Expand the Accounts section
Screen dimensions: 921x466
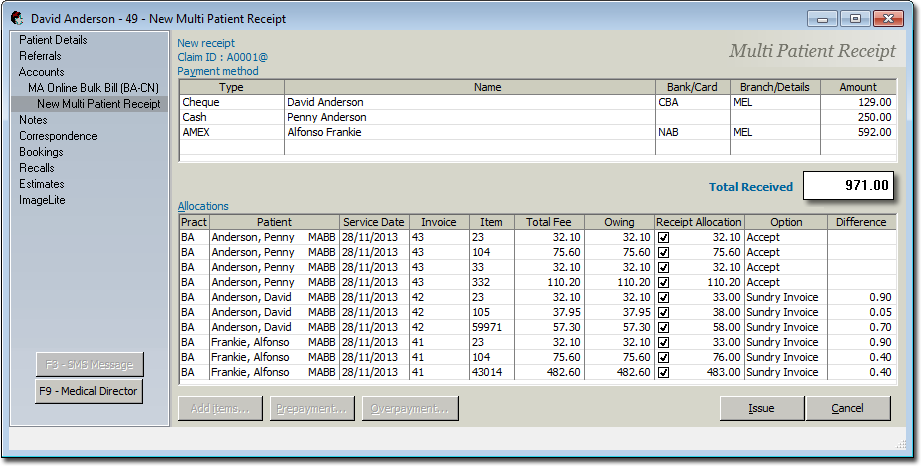[41, 72]
